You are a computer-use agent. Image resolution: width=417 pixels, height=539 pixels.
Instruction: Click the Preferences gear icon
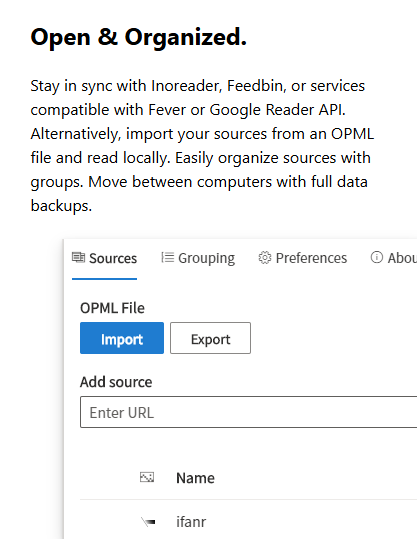pyautogui.click(x=265, y=257)
